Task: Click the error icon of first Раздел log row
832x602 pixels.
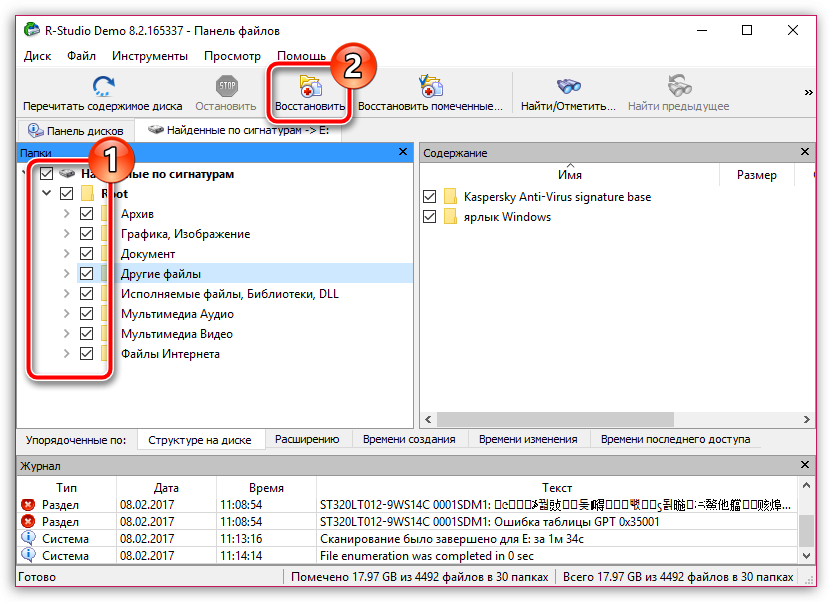Action: pos(28,504)
